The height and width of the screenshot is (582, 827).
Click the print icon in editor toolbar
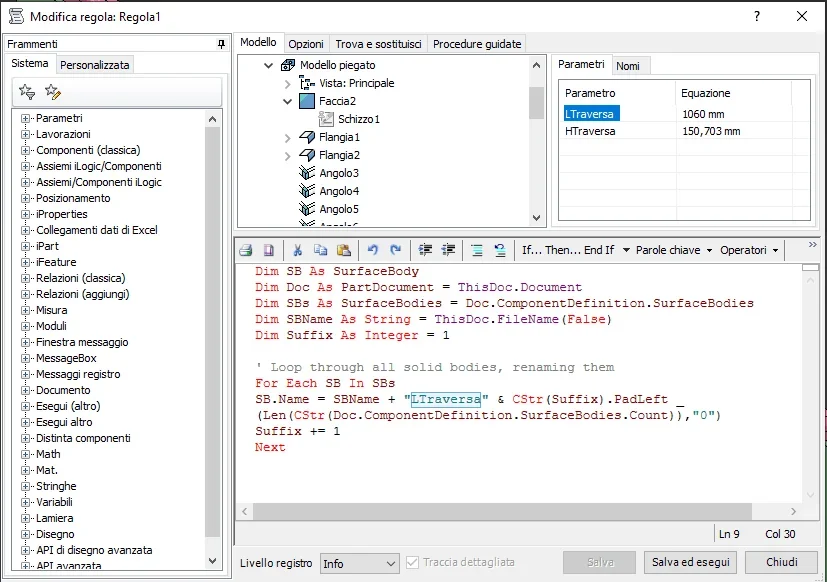coord(246,250)
